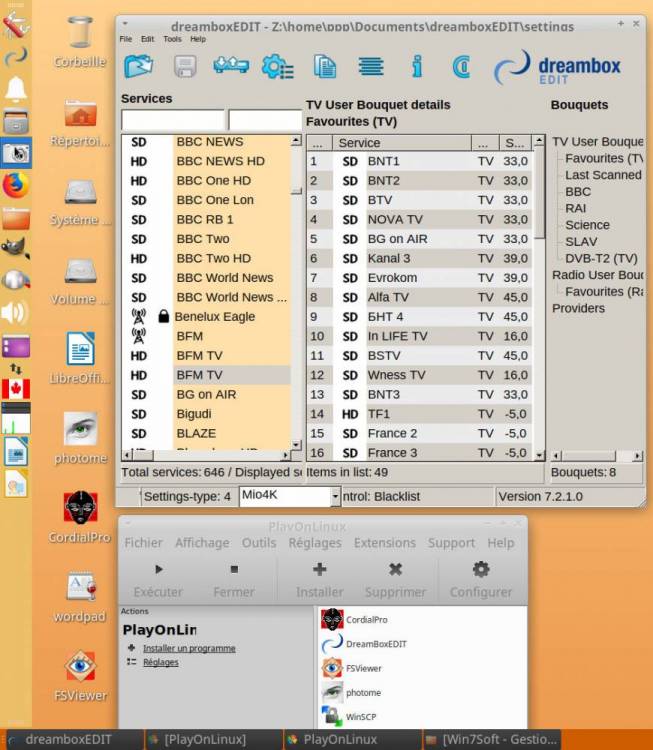
Task: Switch to [PlayOnLinux] taskbar entry
Action: pyautogui.click(x=213, y=739)
